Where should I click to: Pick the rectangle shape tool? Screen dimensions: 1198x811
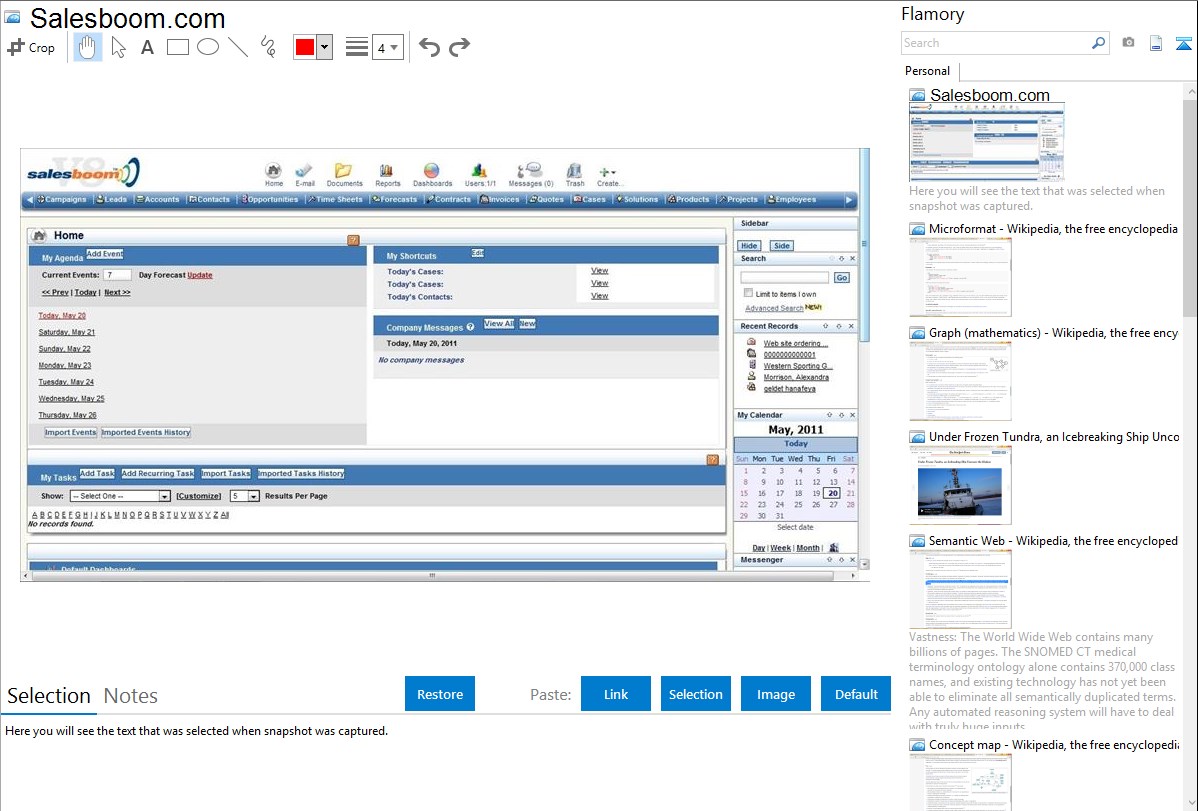click(x=178, y=47)
